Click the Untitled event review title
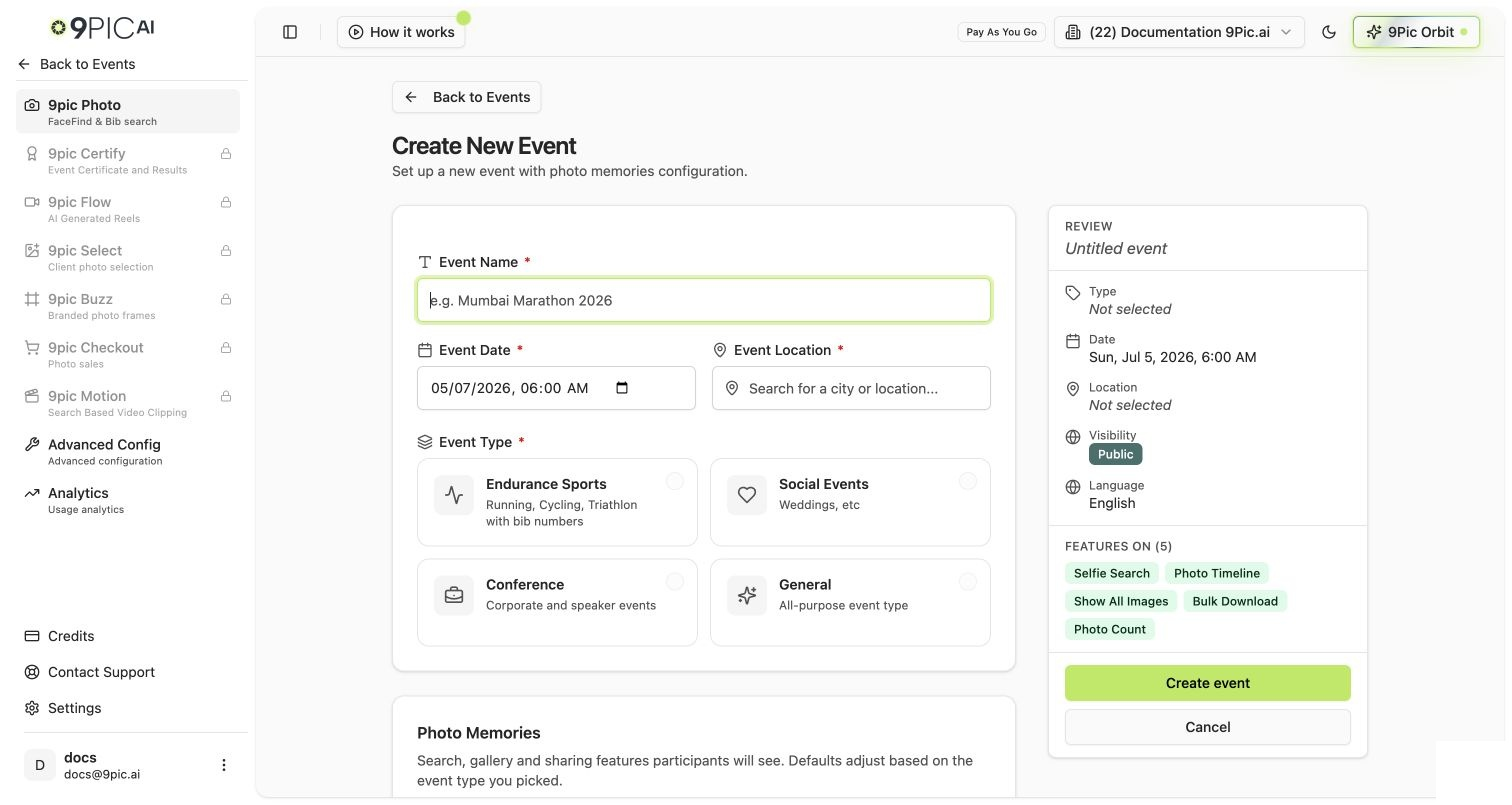The height and width of the screenshot is (805, 1512). (1116, 248)
